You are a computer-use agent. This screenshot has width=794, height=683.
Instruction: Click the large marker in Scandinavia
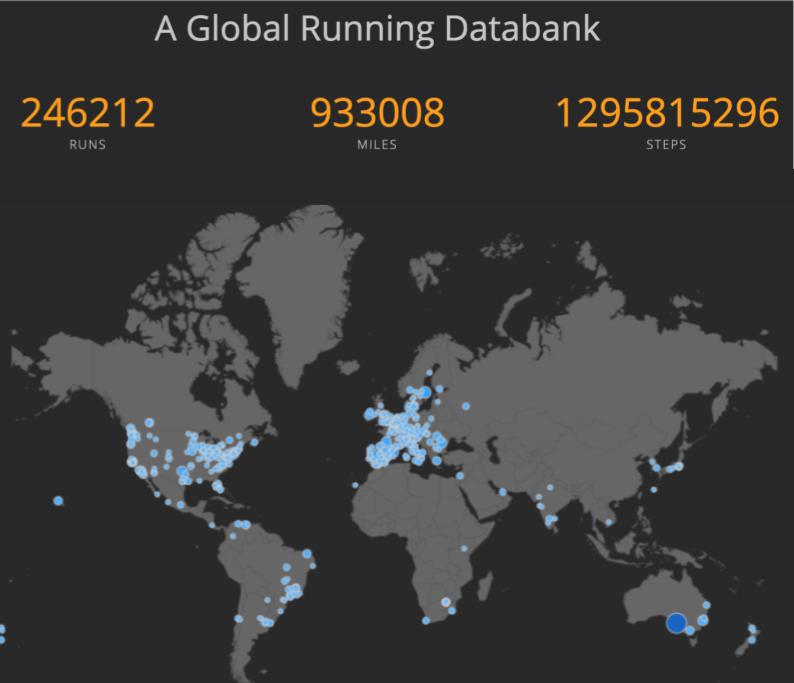[x=424, y=392]
